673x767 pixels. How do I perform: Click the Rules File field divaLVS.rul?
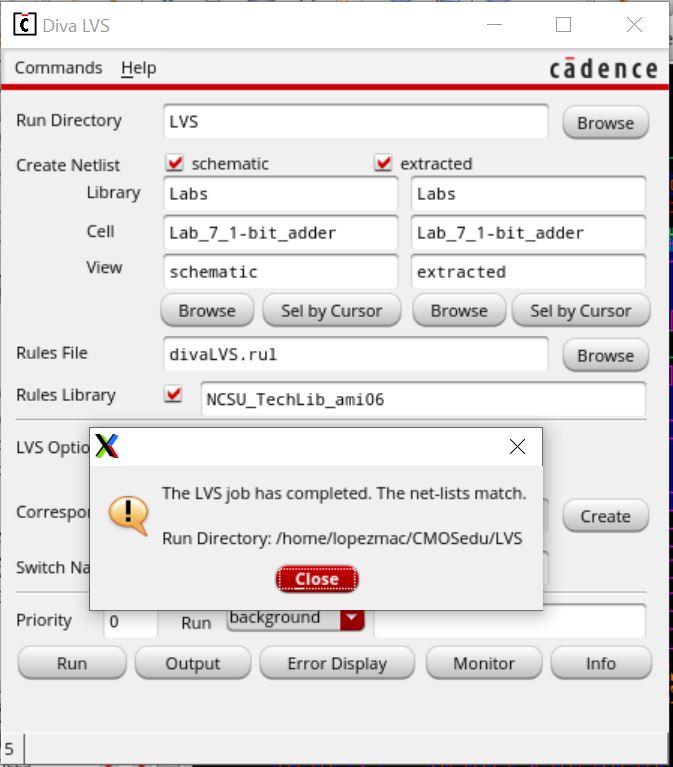point(356,354)
